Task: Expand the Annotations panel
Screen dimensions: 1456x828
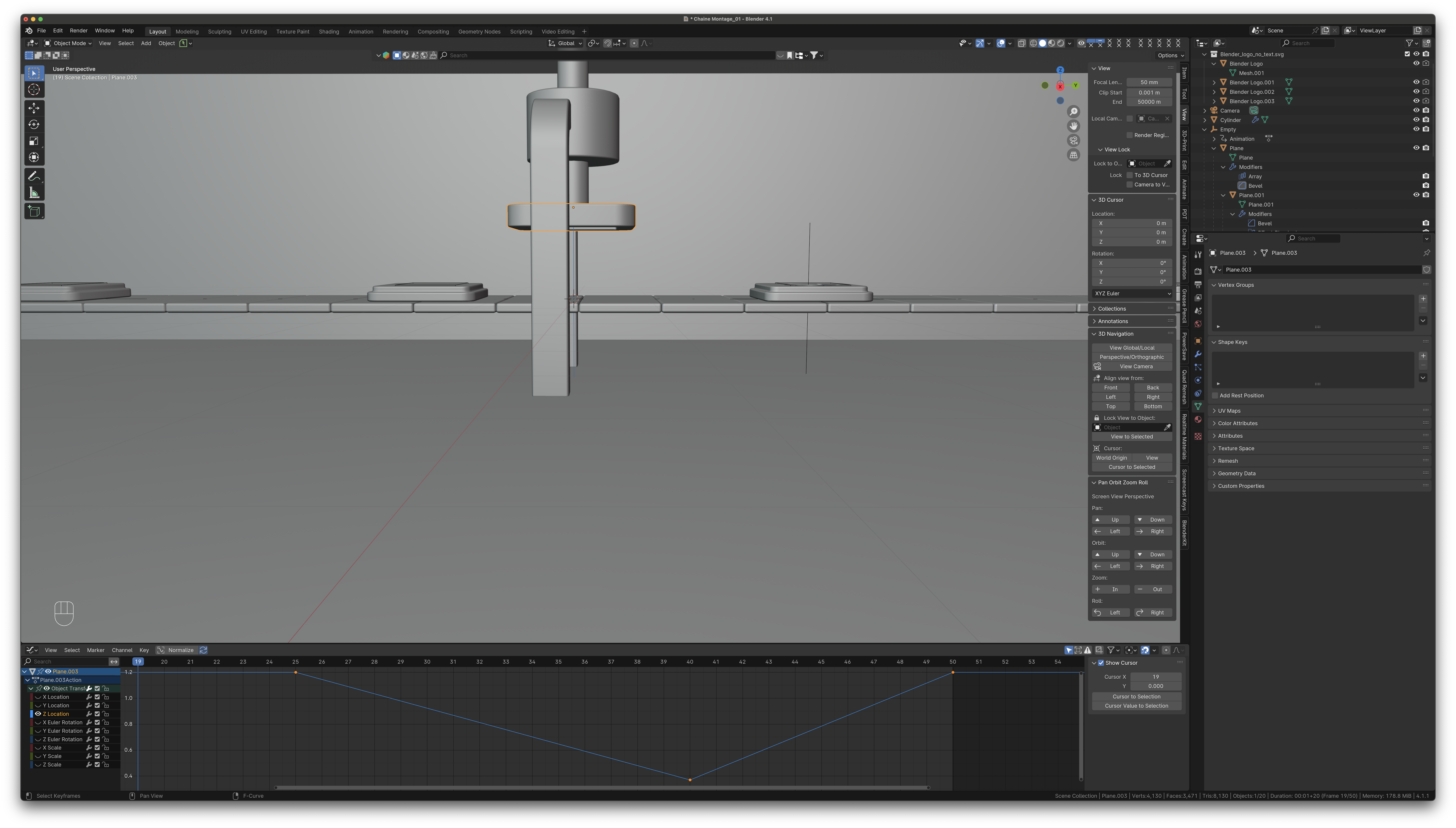Action: coord(1131,321)
